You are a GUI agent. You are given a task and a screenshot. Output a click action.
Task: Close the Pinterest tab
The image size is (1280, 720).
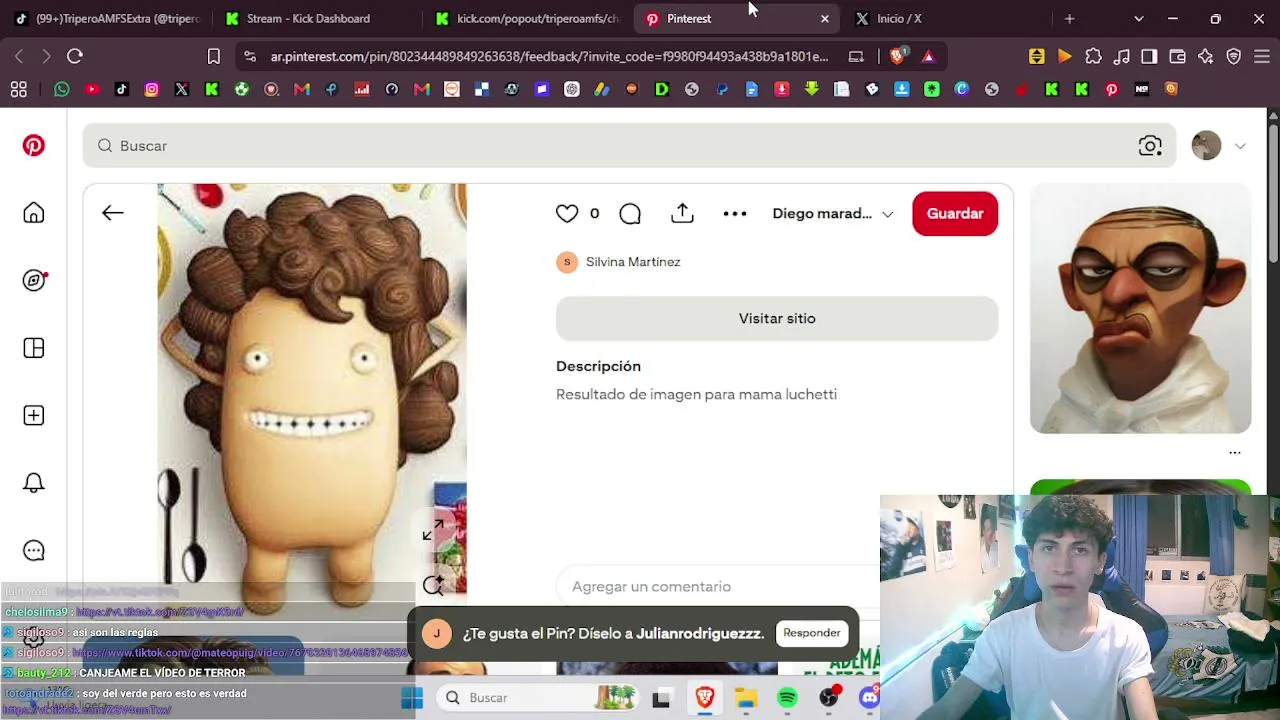click(825, 19)
